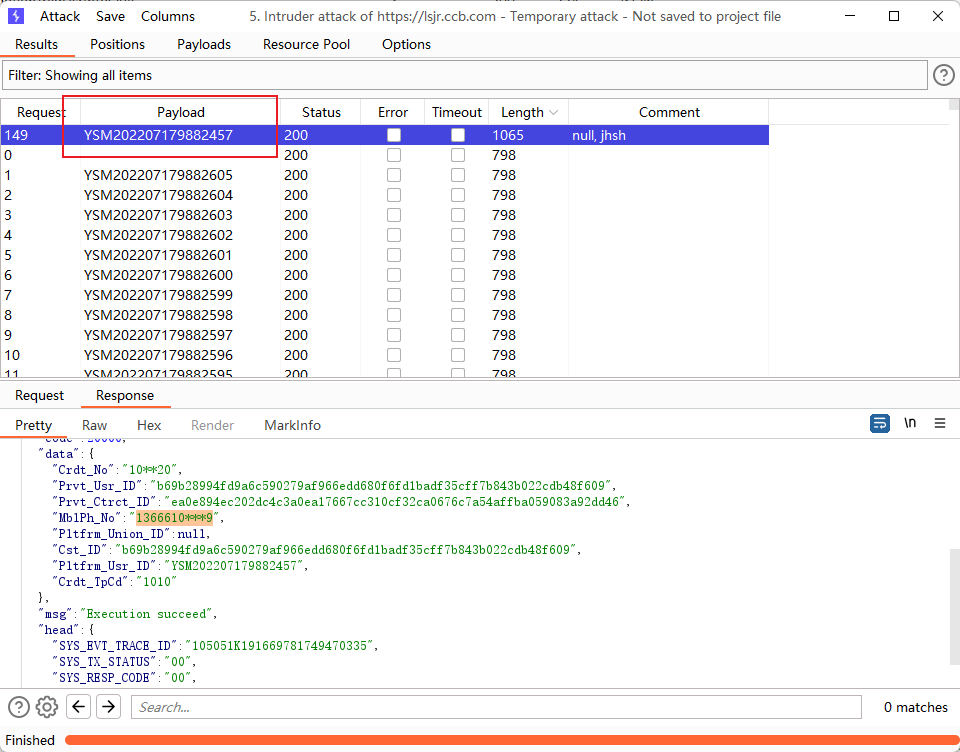This screenshot has height=752, width=960.
Task: Open the response editor hamburger menu
Action: (x=940, y=424)
